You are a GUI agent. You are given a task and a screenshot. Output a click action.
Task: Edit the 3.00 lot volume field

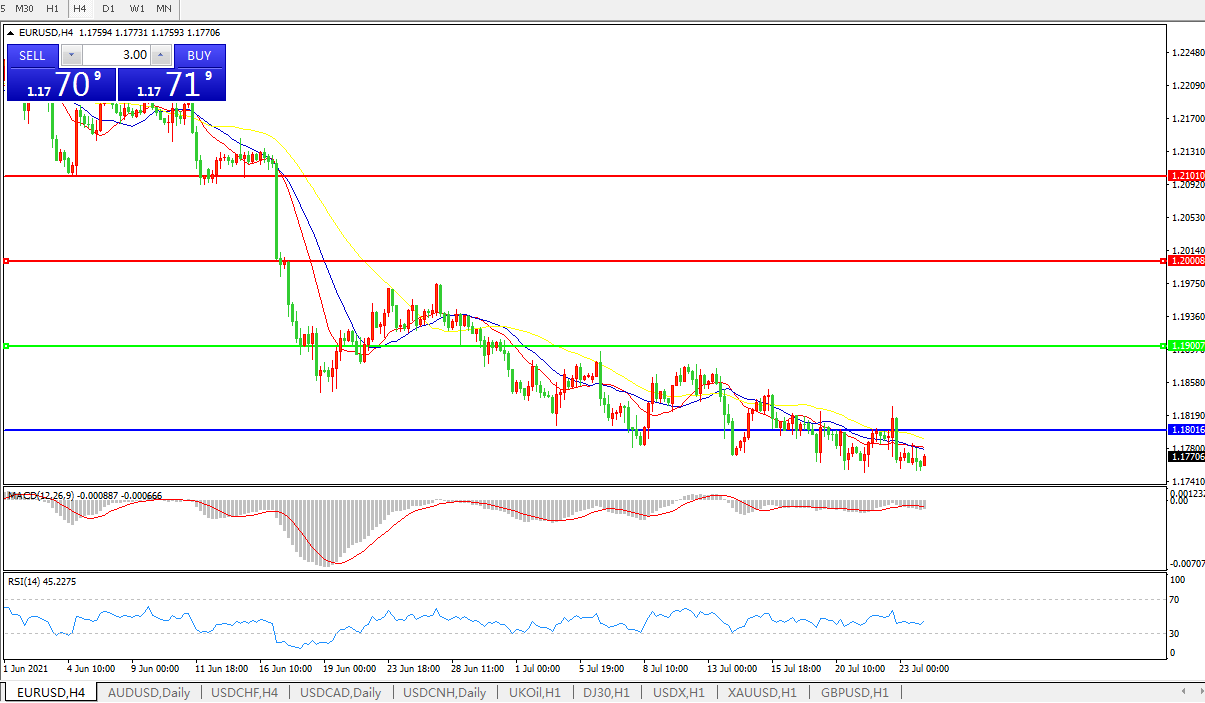click(x=116, y=55)
